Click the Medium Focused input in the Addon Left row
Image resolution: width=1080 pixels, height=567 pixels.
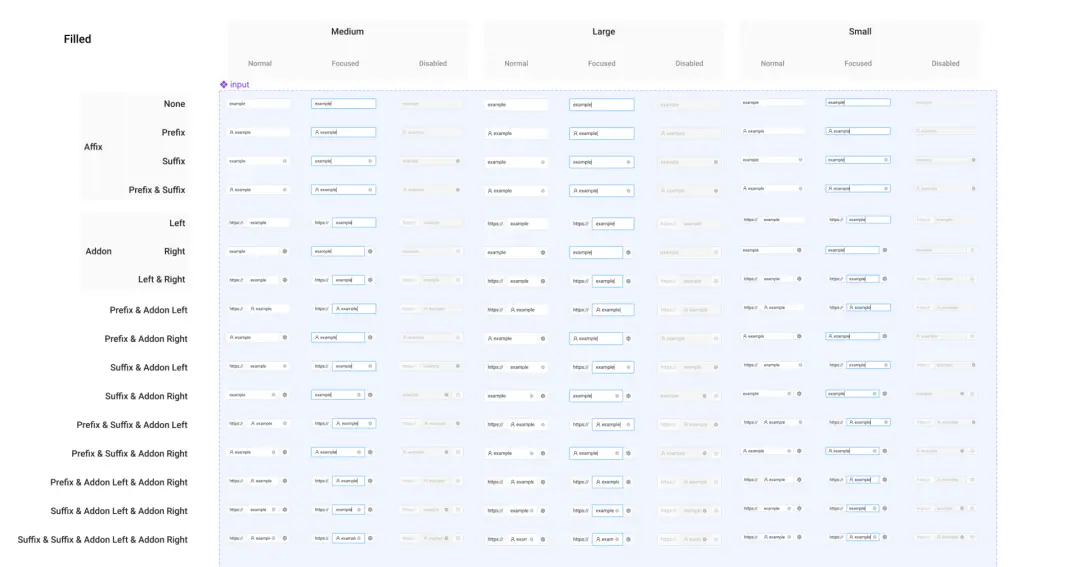coord(354,223)
